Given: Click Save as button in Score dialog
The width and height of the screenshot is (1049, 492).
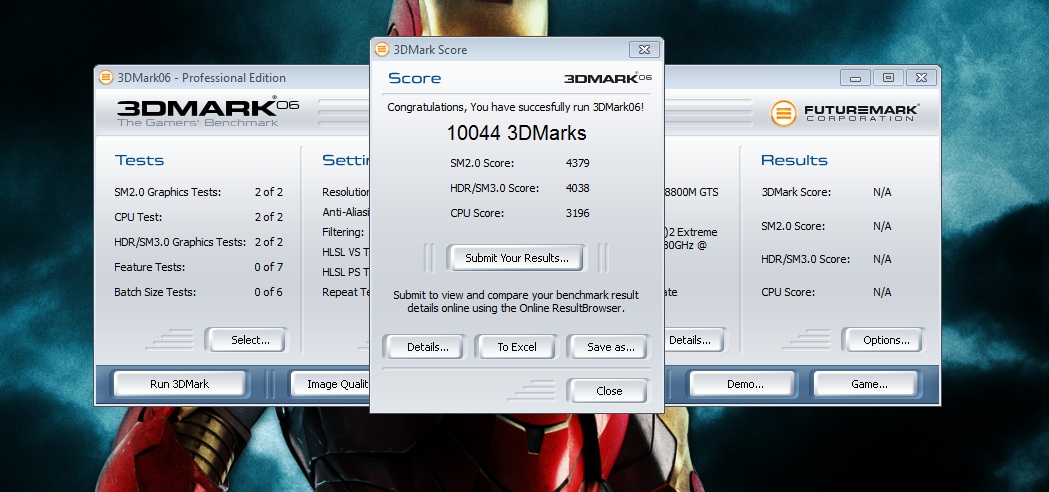Looking at the screenshot, I should pos(609,347).
